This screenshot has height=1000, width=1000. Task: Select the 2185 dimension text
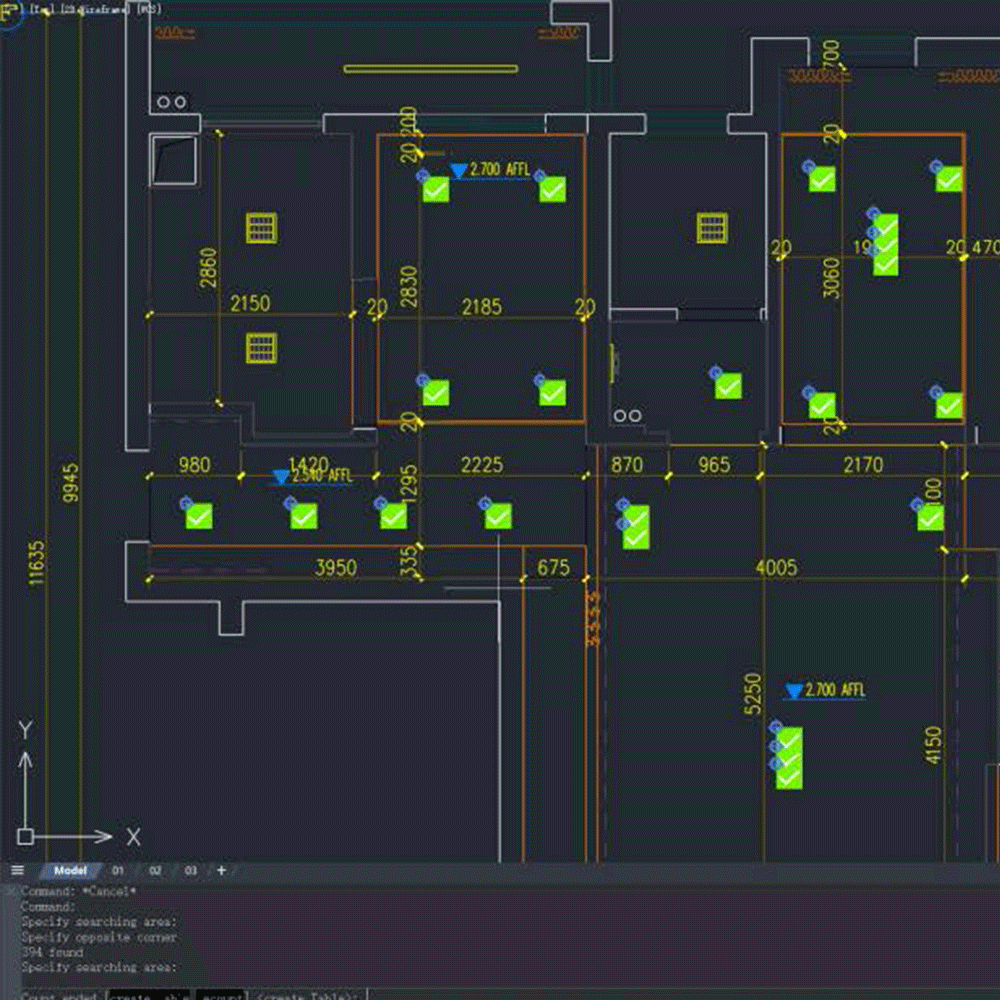(481, 307)
